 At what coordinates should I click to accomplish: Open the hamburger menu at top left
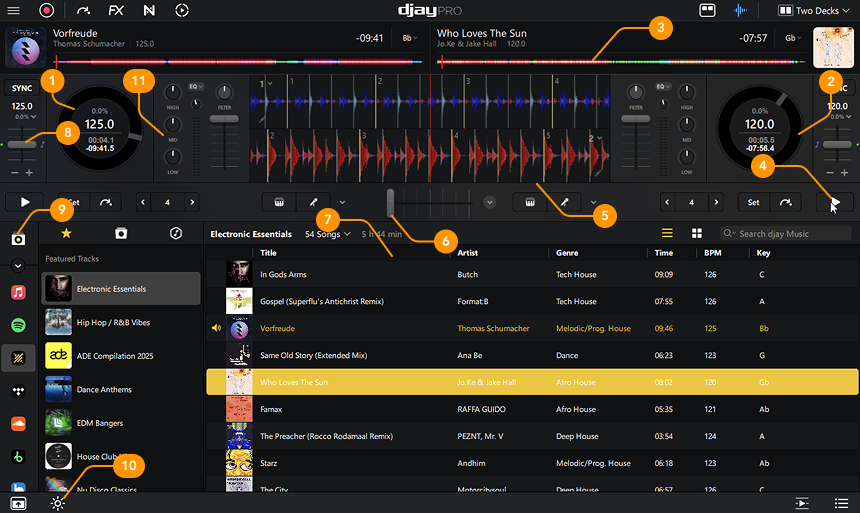click(13, 10)
